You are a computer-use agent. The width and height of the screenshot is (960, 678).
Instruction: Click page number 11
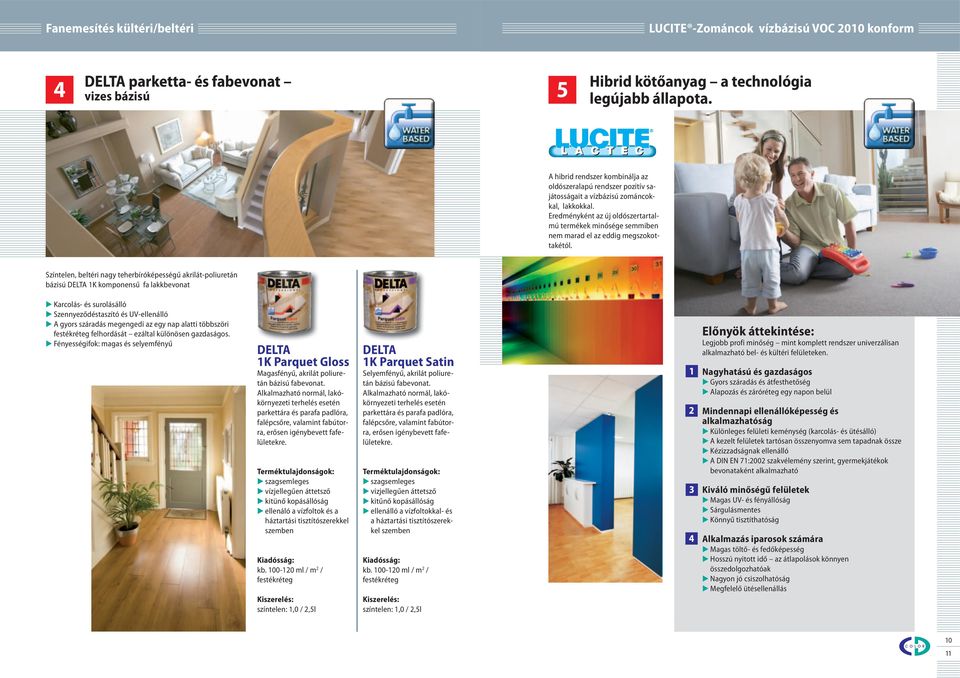948,654
